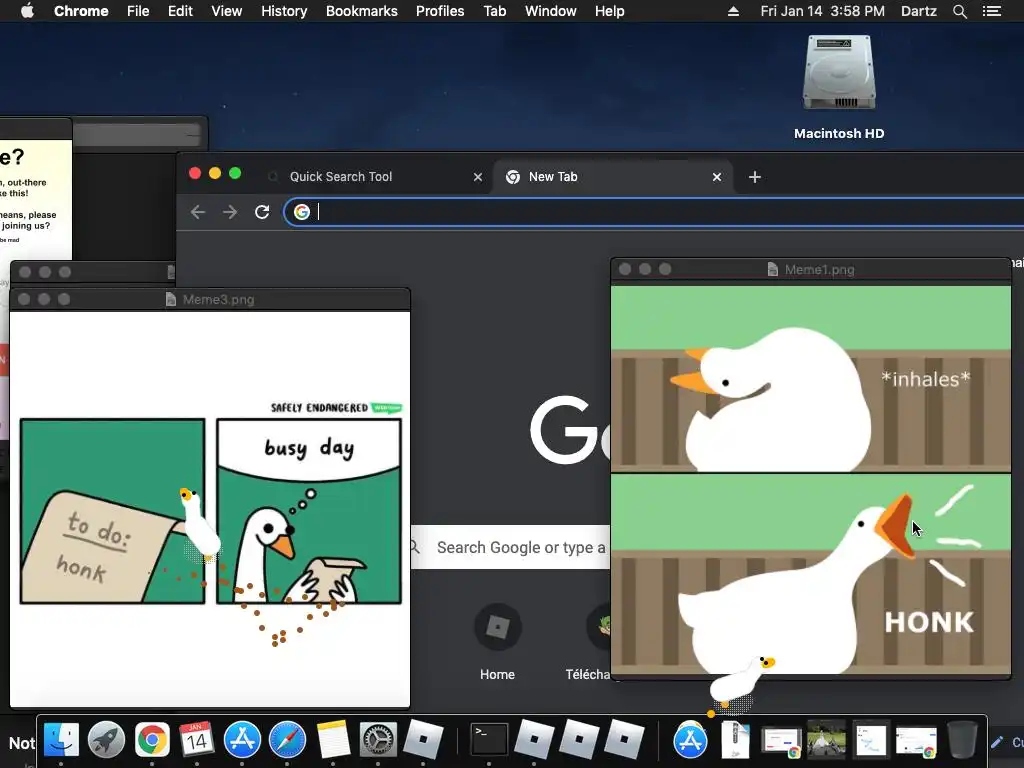Open the View menu
This screenshot has height=768, width=1024.
(x=227, y=11)
